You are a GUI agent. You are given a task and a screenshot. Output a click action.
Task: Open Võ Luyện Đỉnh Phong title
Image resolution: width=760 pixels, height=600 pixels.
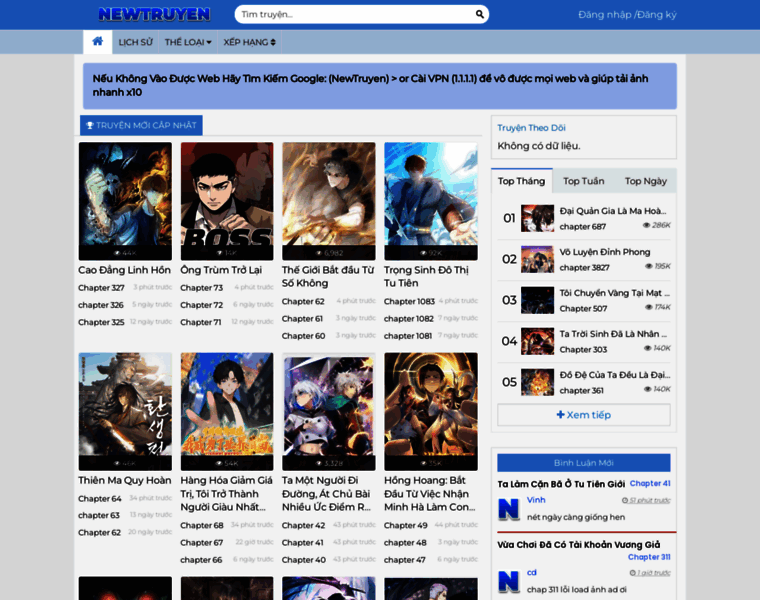point(605,252)
